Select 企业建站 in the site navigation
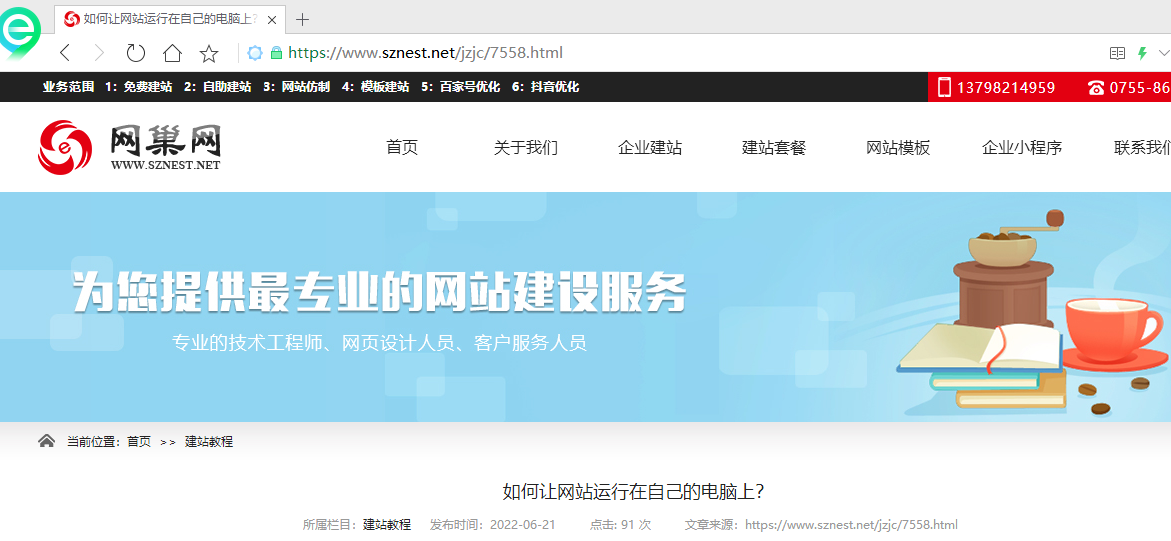The width and height of the screenshot is (1171, 541). coord(650,148)
